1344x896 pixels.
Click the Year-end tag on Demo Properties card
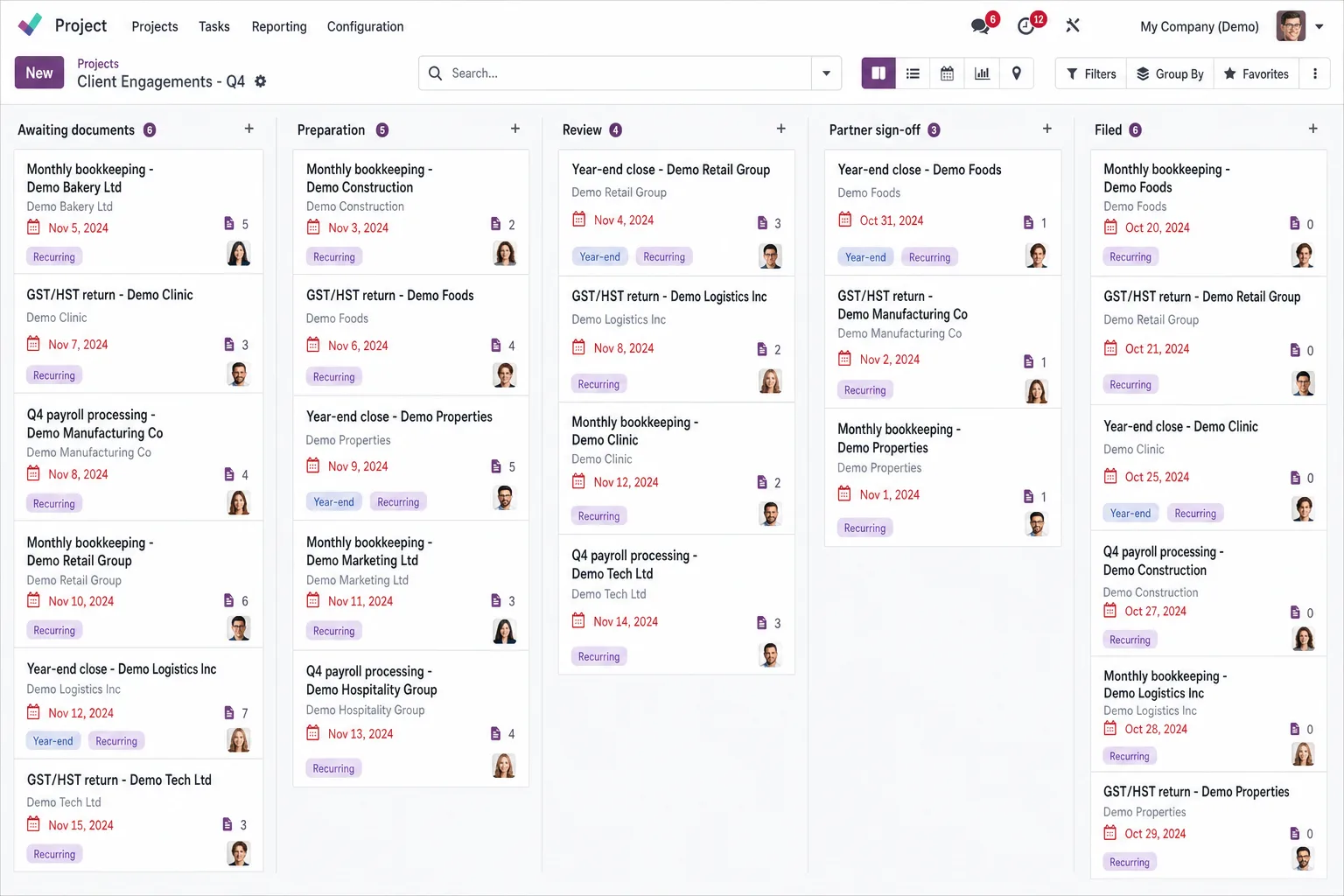(334, 501)
